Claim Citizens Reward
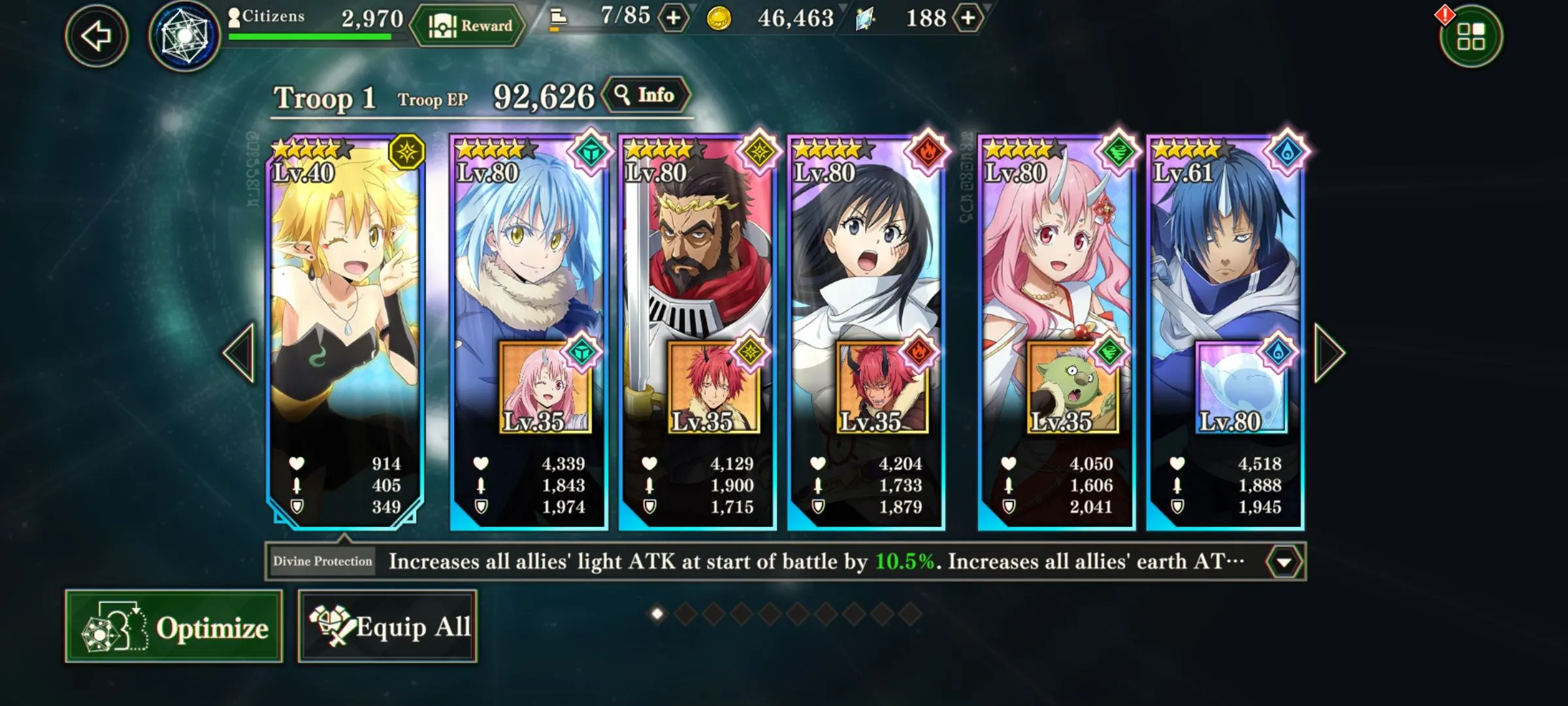1568x706 pixels. pyautogui.click(x=468, y=25)
